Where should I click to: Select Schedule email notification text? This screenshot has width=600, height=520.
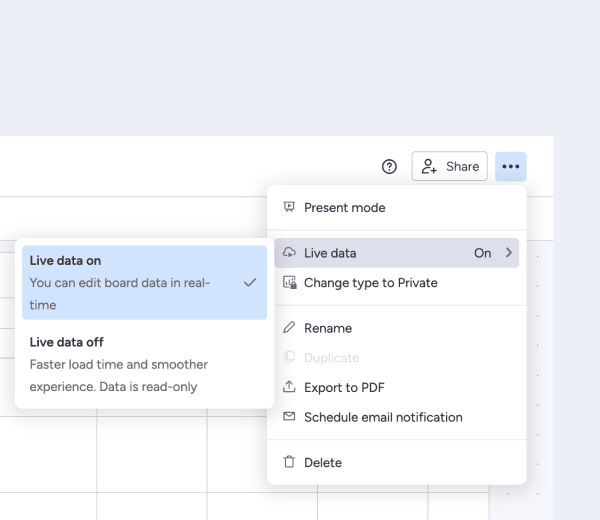coord(383,417)
